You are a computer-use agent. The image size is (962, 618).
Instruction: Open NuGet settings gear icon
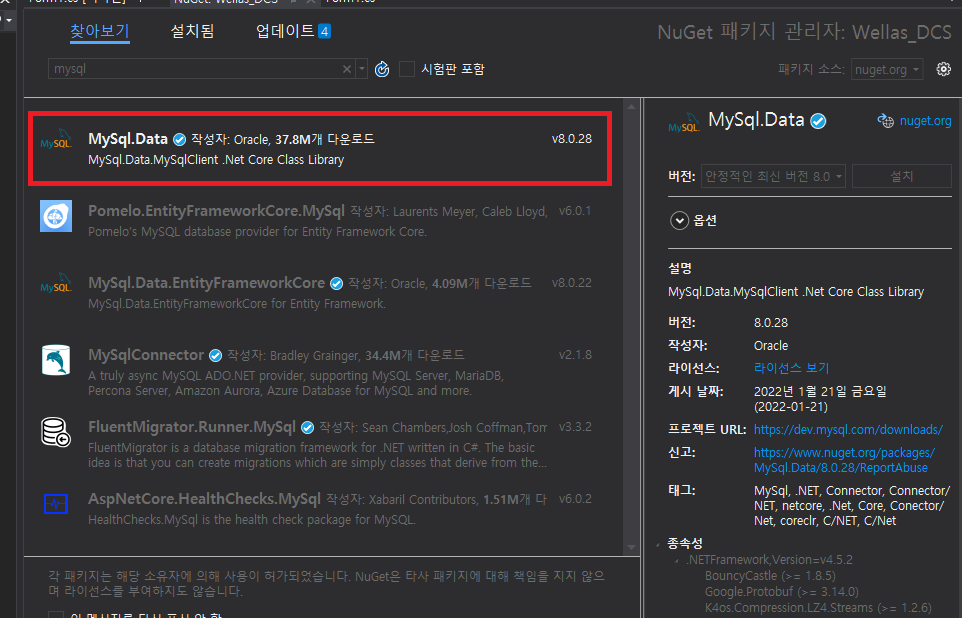pos(944,69)
